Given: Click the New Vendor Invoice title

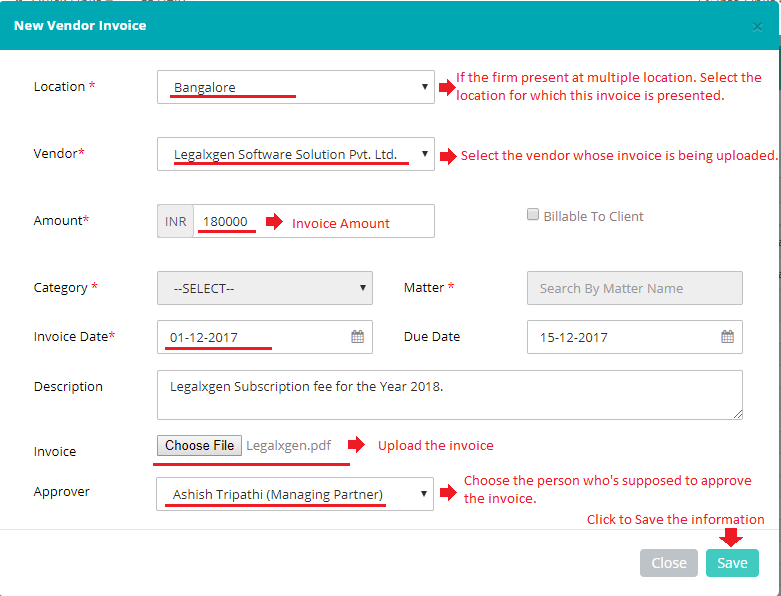Looking at the screenshot, I should tap(80, 26).
